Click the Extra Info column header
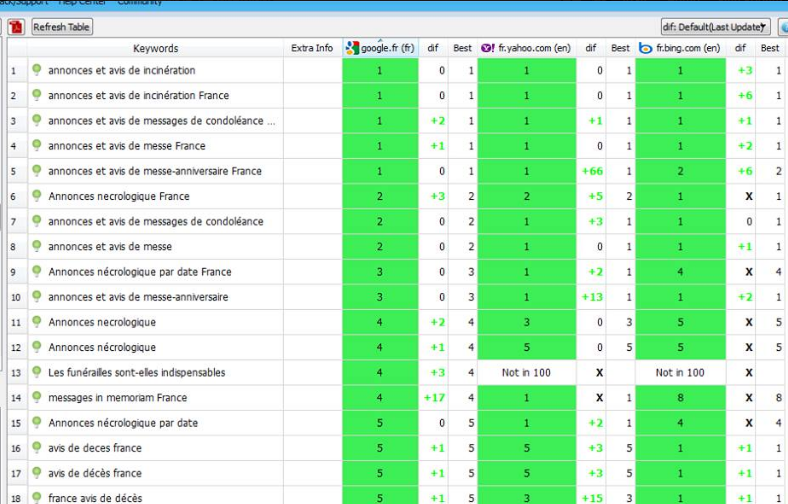This screenshot has height=504, width=788. coord(312,48)
